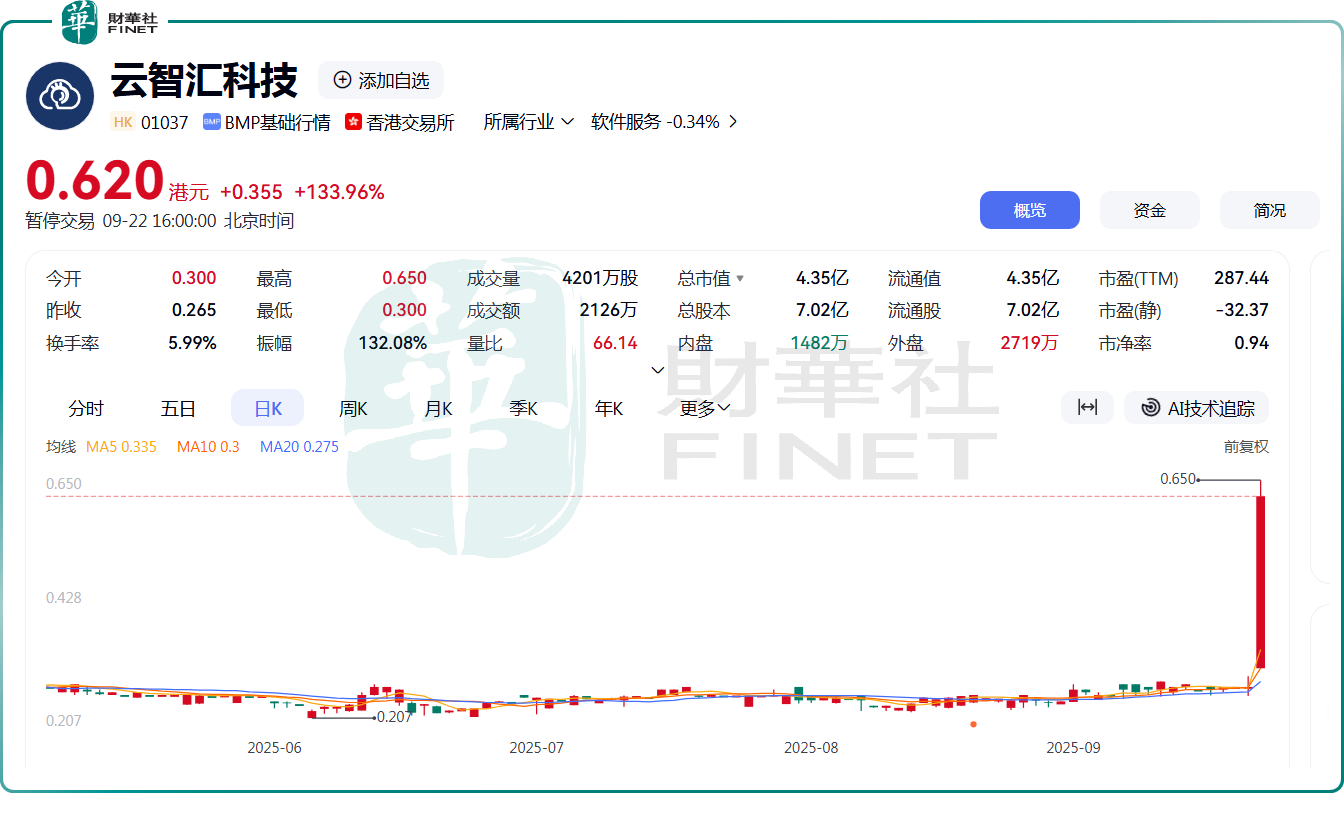This screenshot has width=1344, height=813.
Task: Click the 2025-09 date axis label
Action: tap(1073, 747)
